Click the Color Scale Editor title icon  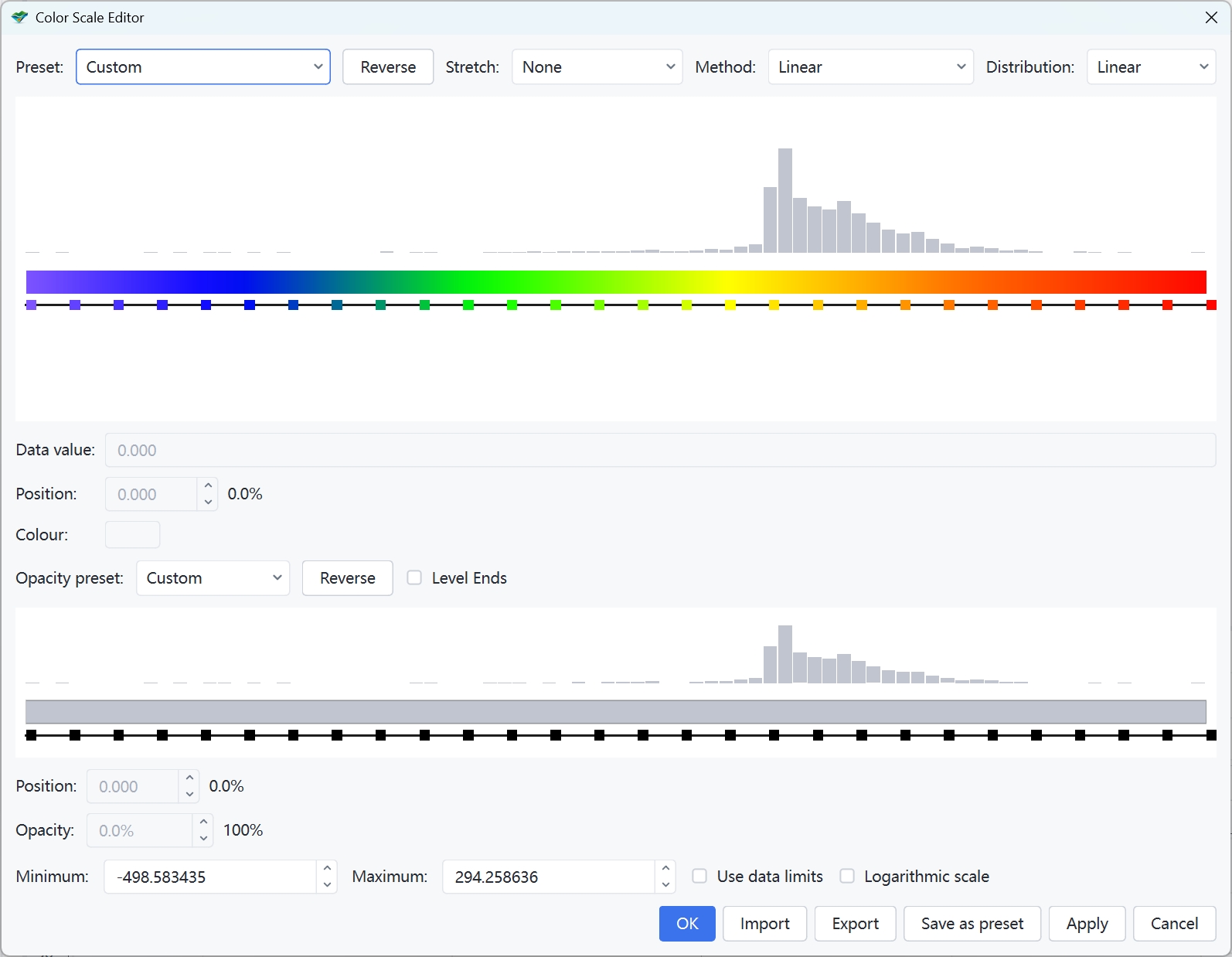click(19, 17)
